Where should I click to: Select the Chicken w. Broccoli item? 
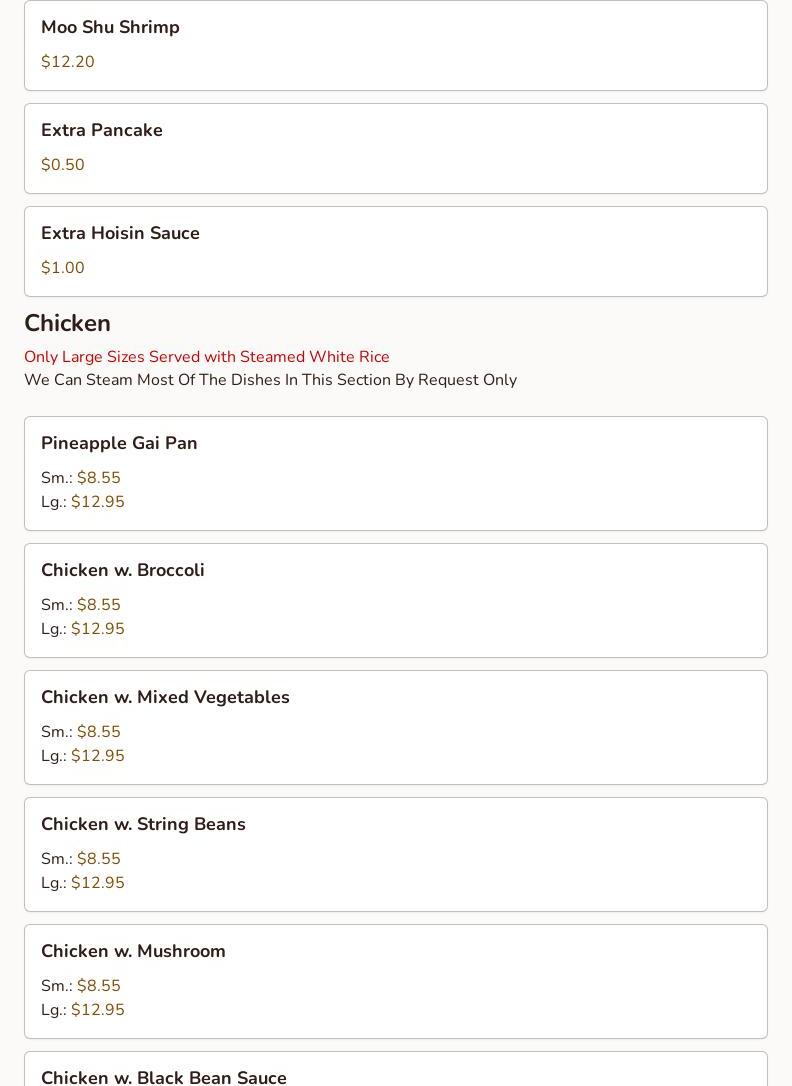123,570
